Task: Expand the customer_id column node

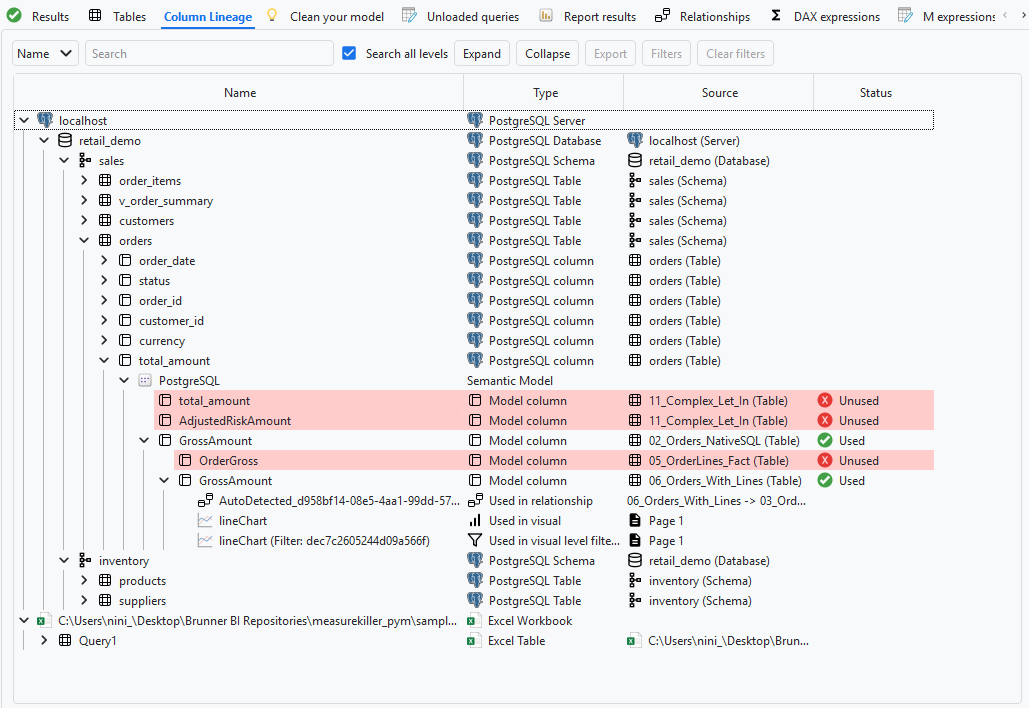Action: 104,320
